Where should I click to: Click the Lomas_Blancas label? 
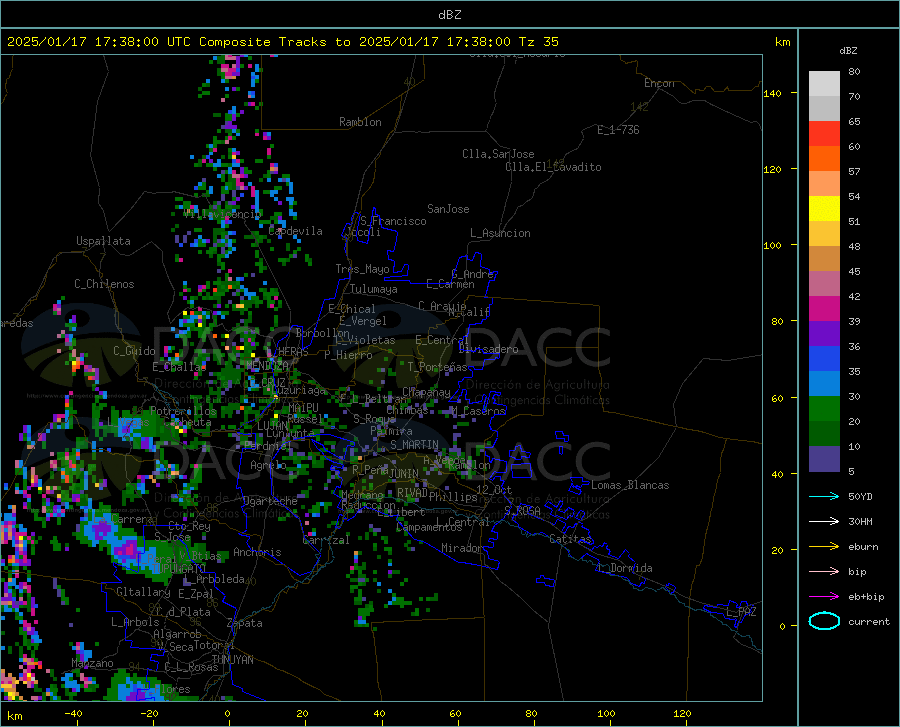630,485
